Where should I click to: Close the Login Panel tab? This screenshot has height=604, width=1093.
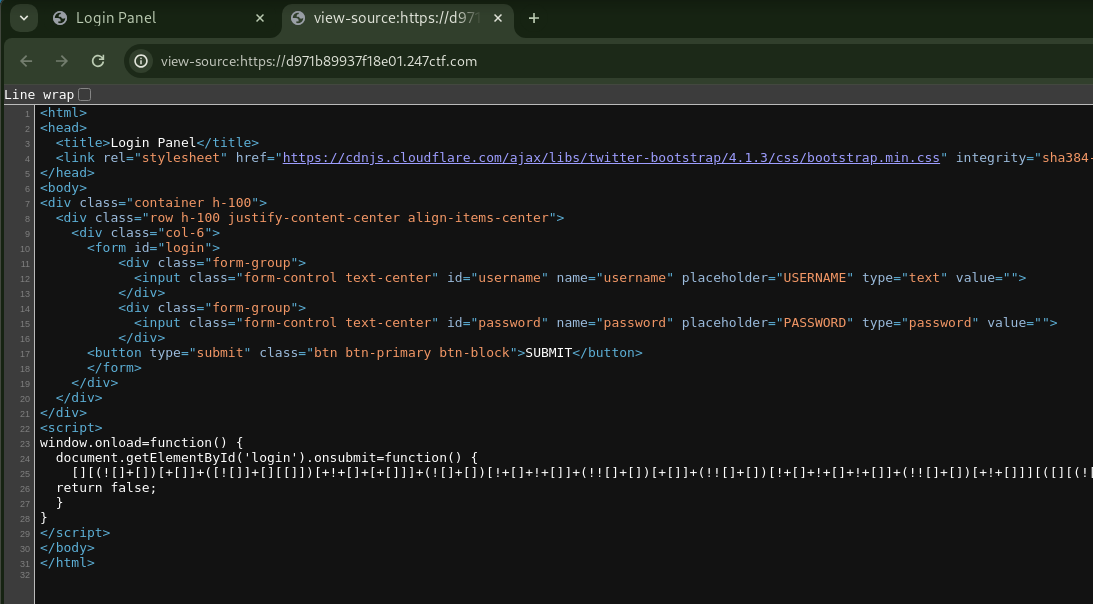[x=260, y=18]
